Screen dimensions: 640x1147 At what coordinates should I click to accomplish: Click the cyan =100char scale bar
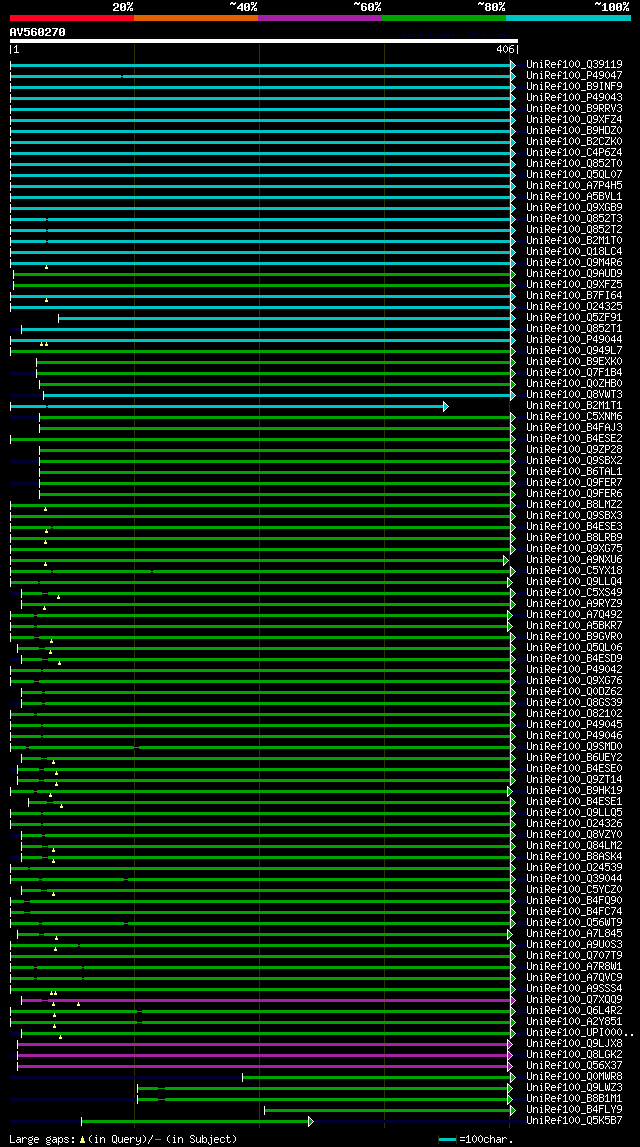coord(448,1140)
